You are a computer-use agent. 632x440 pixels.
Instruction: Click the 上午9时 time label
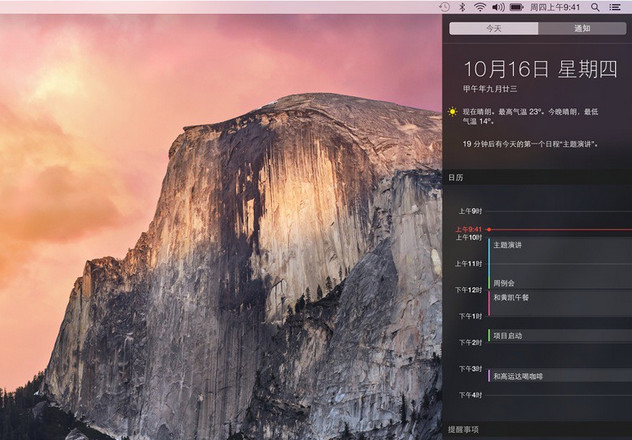coord(470,211)
